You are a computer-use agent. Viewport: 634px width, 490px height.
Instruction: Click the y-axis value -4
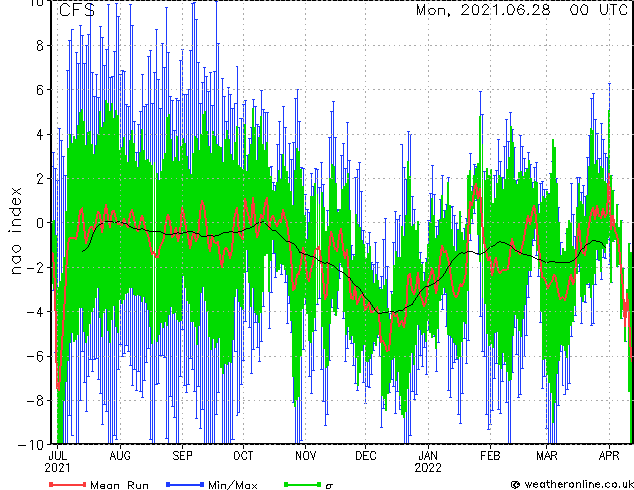[x=36, y=312]
